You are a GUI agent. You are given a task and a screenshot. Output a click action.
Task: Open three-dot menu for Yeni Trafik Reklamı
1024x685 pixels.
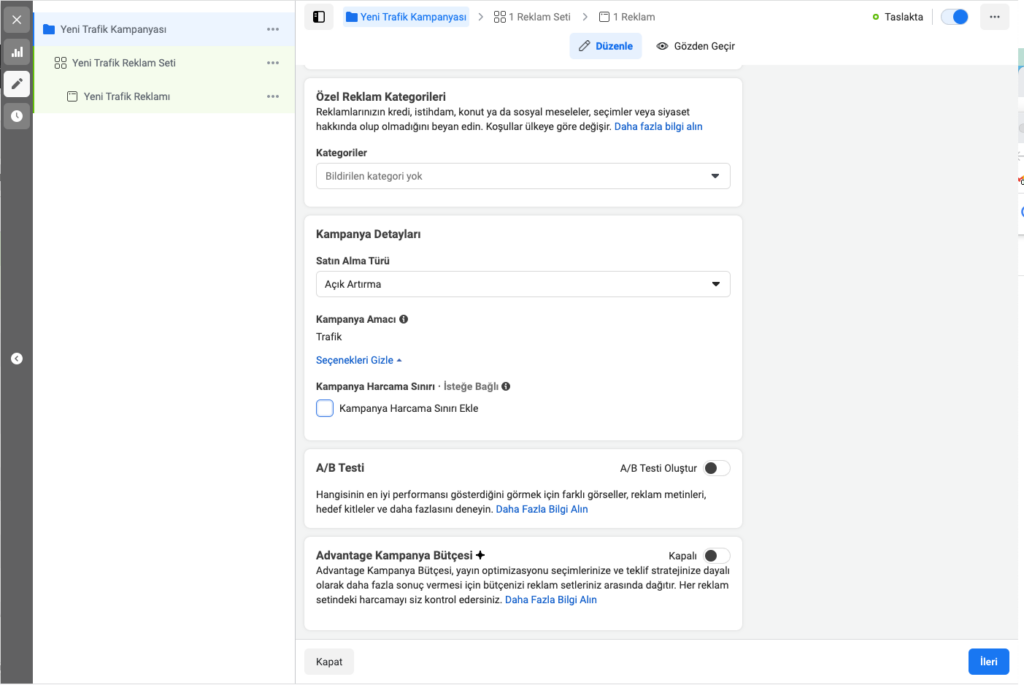pos(273,96)
